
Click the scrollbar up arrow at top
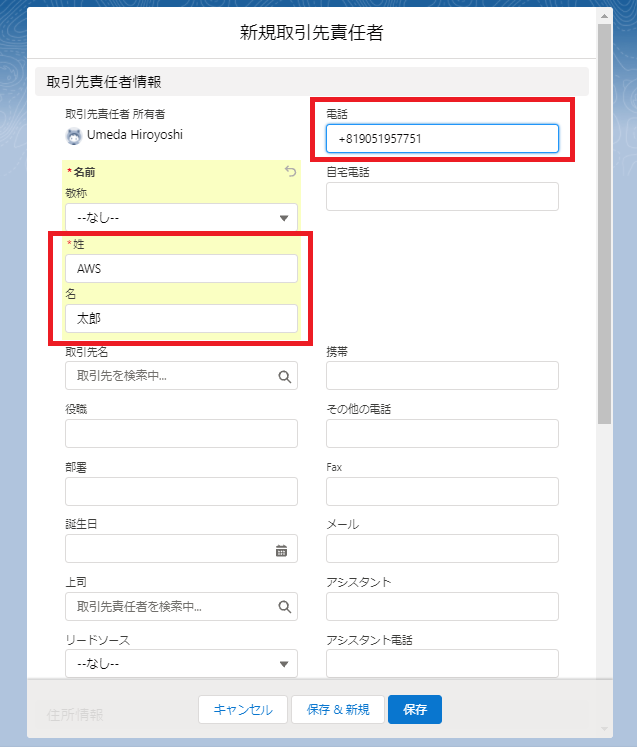point(605,16)
